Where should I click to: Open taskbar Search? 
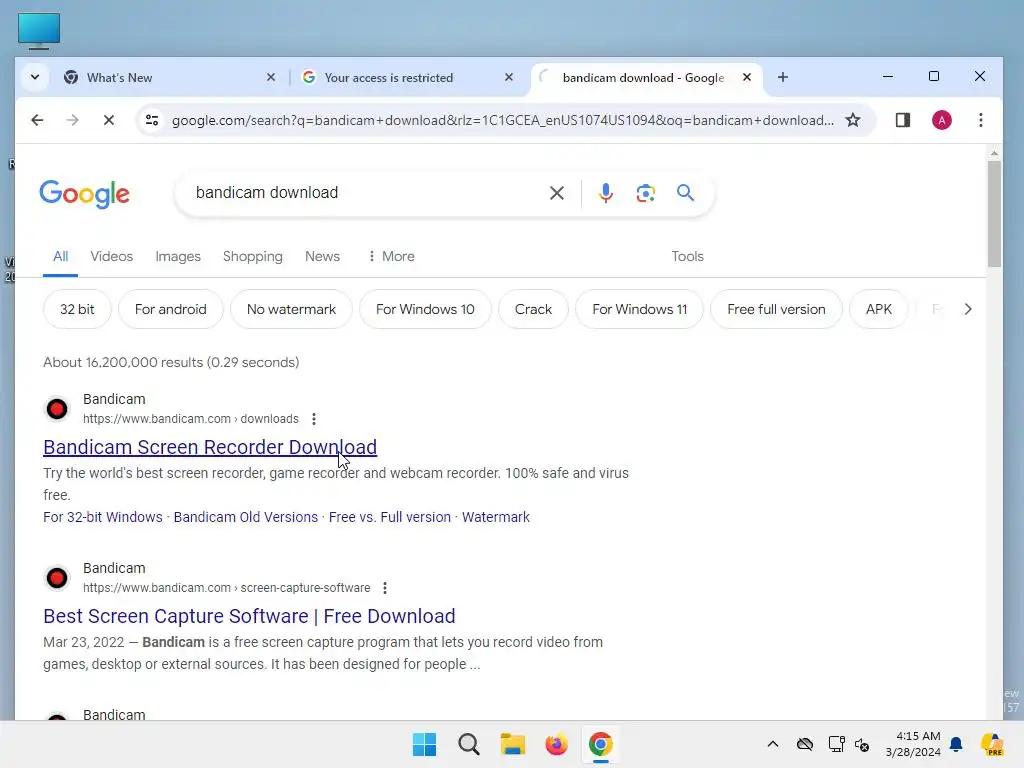point(469,744)
